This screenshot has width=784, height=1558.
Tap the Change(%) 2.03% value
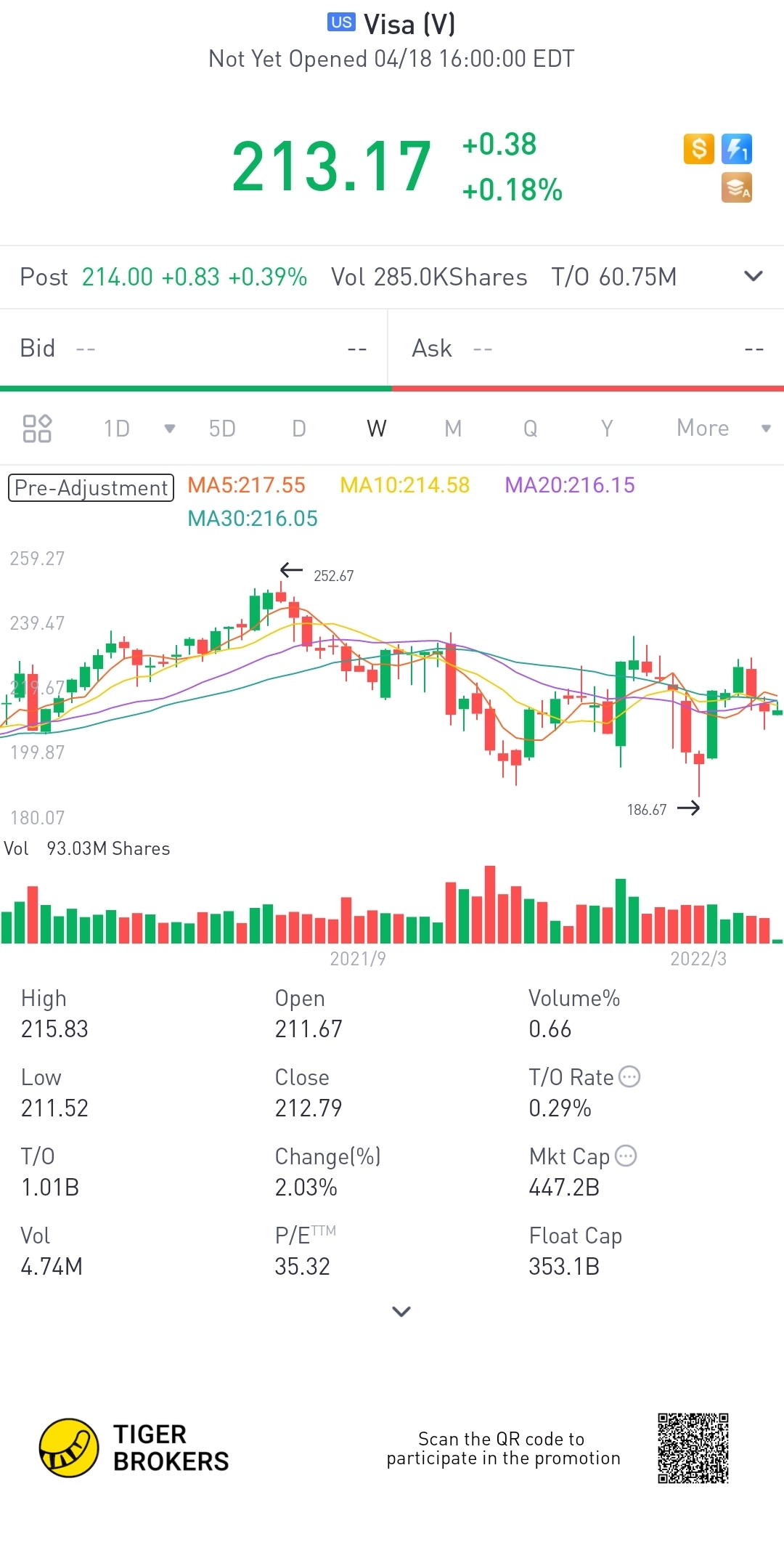click(x=306, y=1188)
